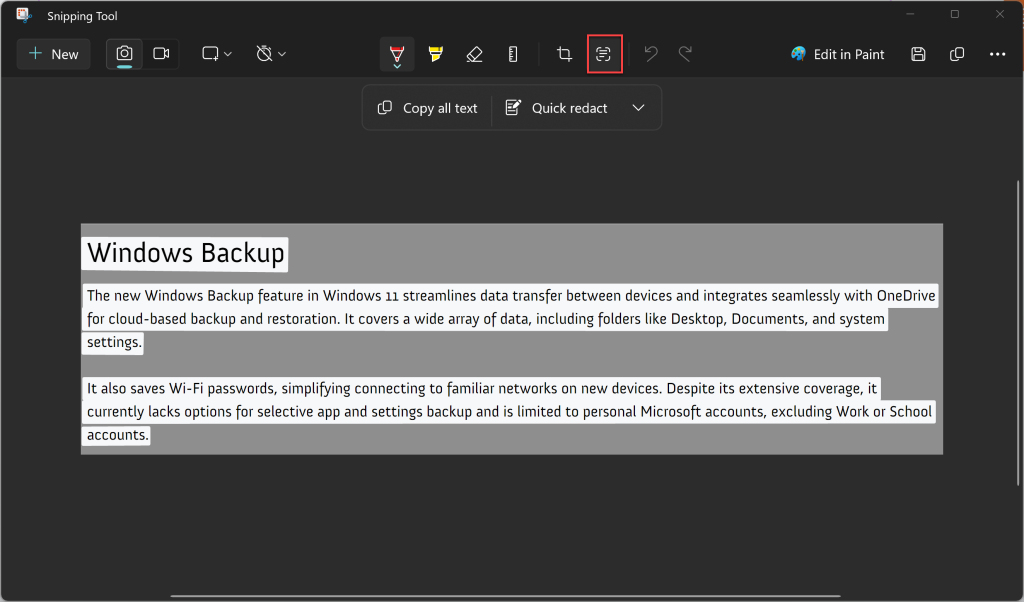Image resolution: width=1024 pixels, height=602 pixels.
Task: Switch to Record (video) mode
Action: pyautogui.click(x=161, y=54)
